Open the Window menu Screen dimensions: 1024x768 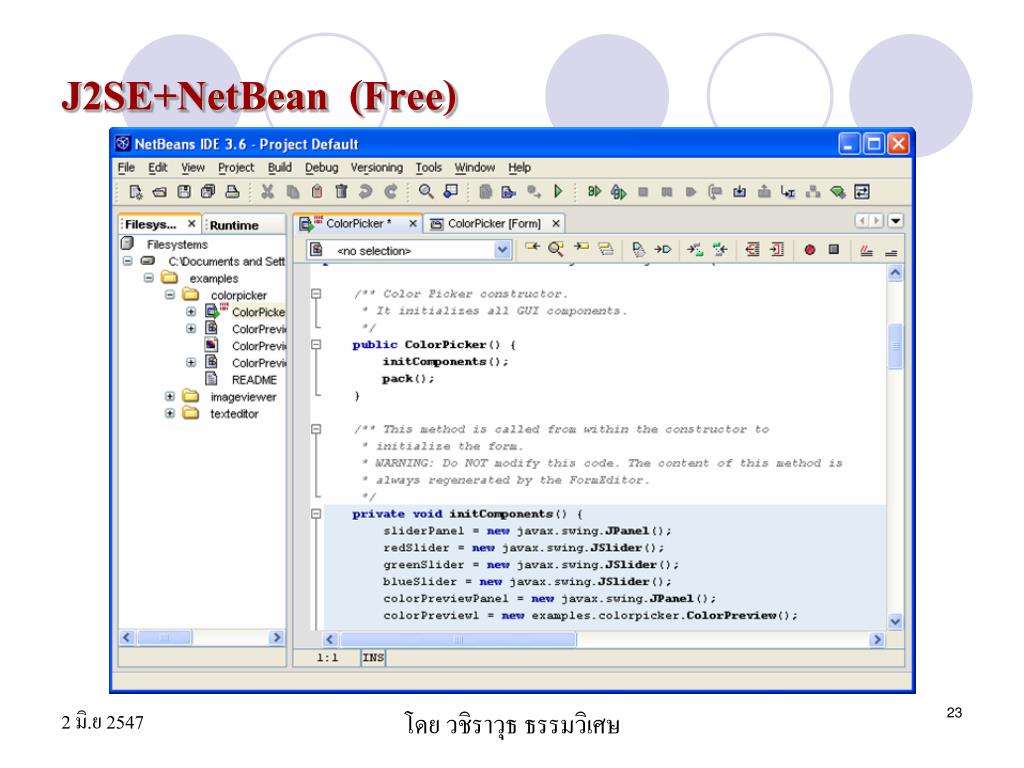(x=475, y=168)
